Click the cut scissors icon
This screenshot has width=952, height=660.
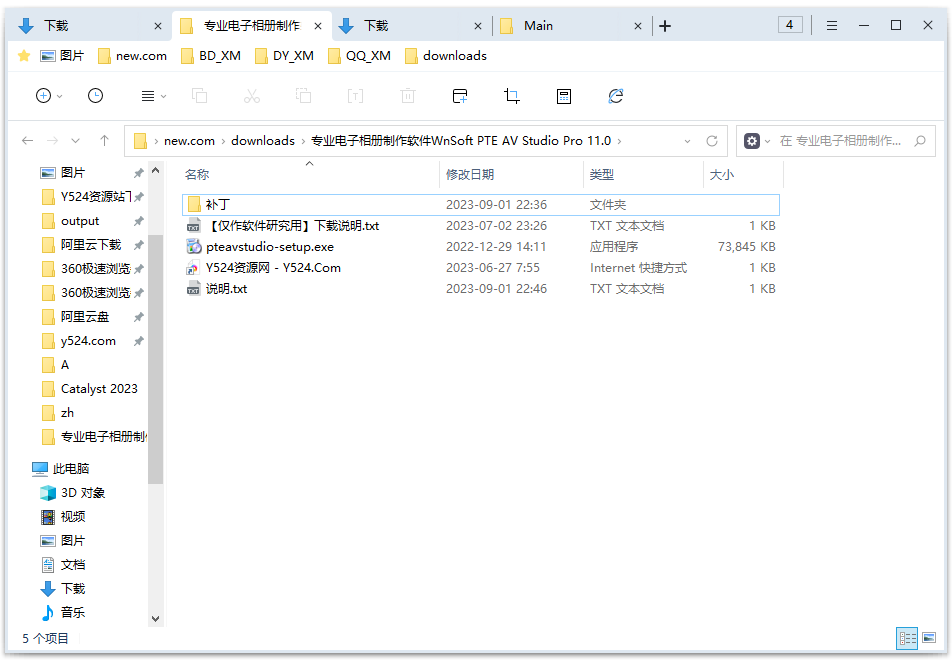tap(251, 96)
